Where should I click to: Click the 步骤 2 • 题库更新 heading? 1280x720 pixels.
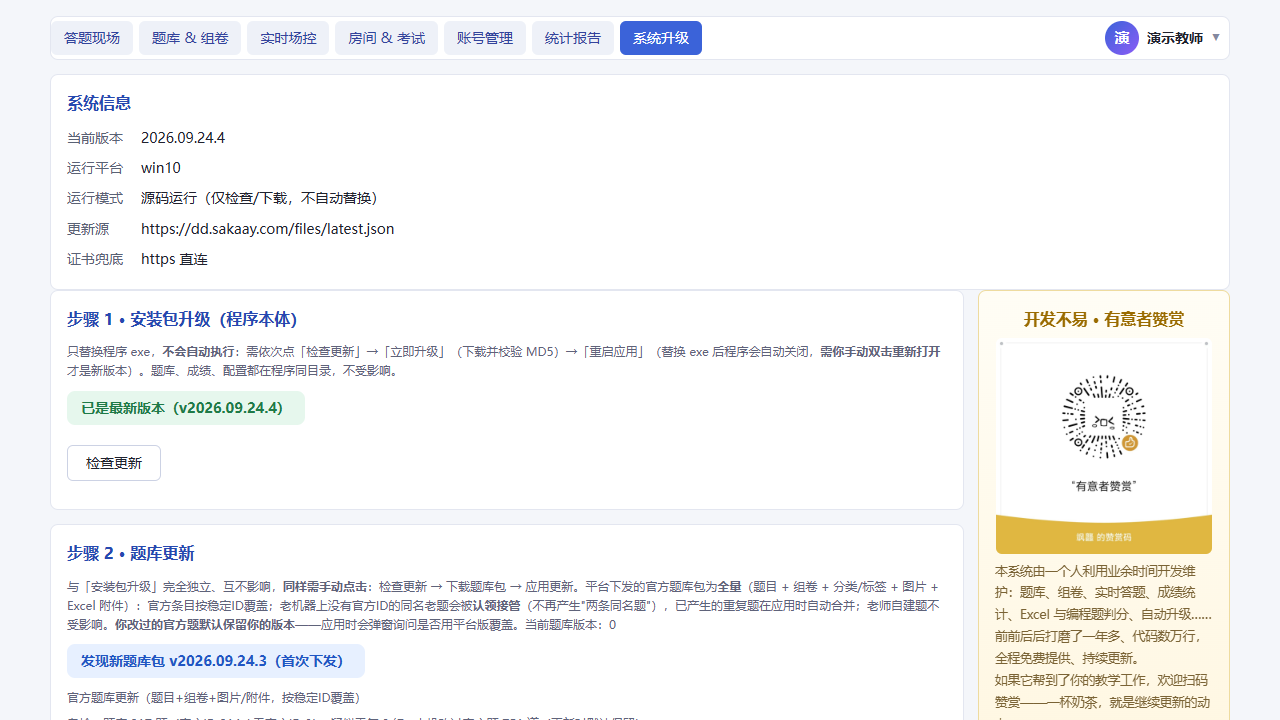coord(131,553)
